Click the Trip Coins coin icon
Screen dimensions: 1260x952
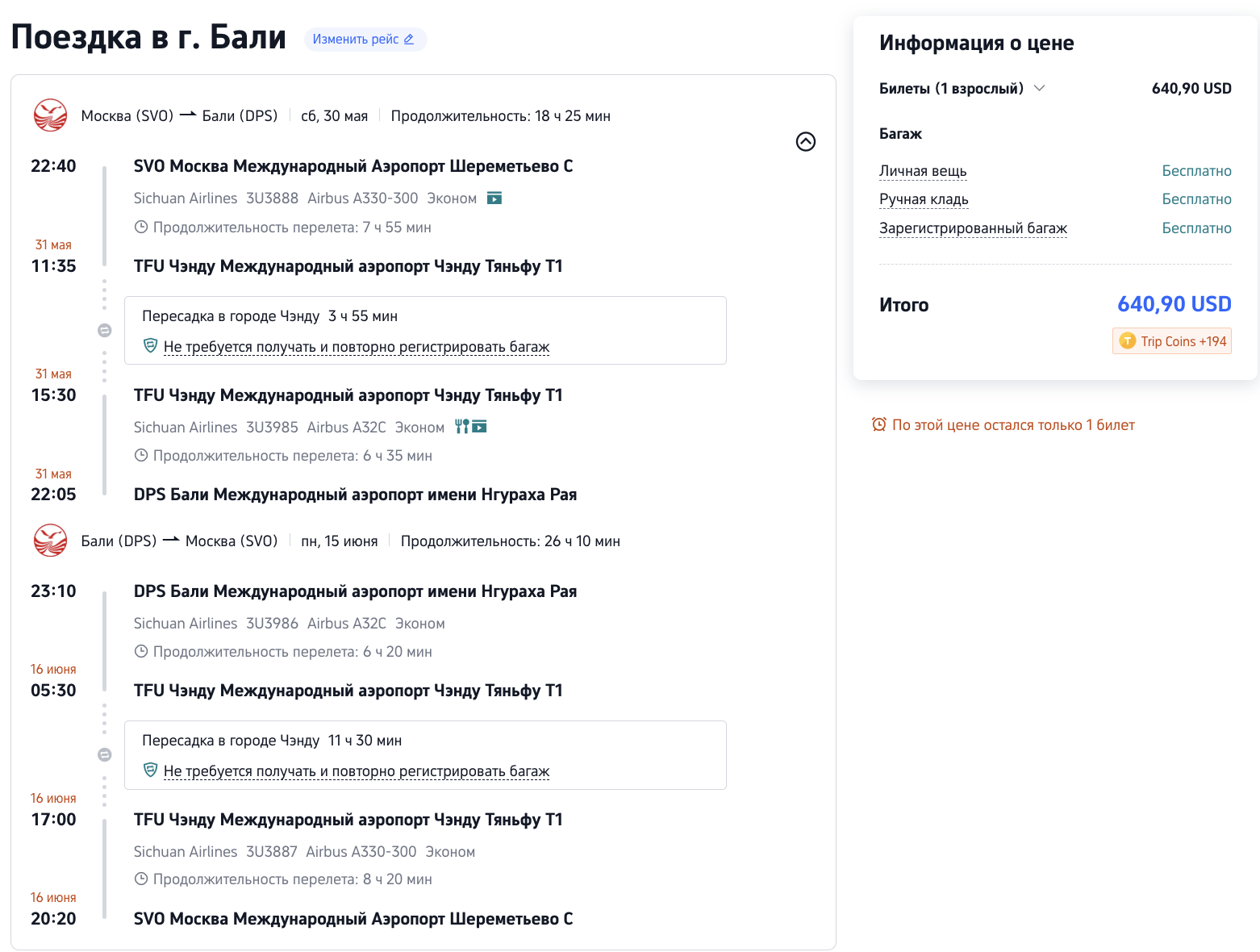[x=1127, y=341]
